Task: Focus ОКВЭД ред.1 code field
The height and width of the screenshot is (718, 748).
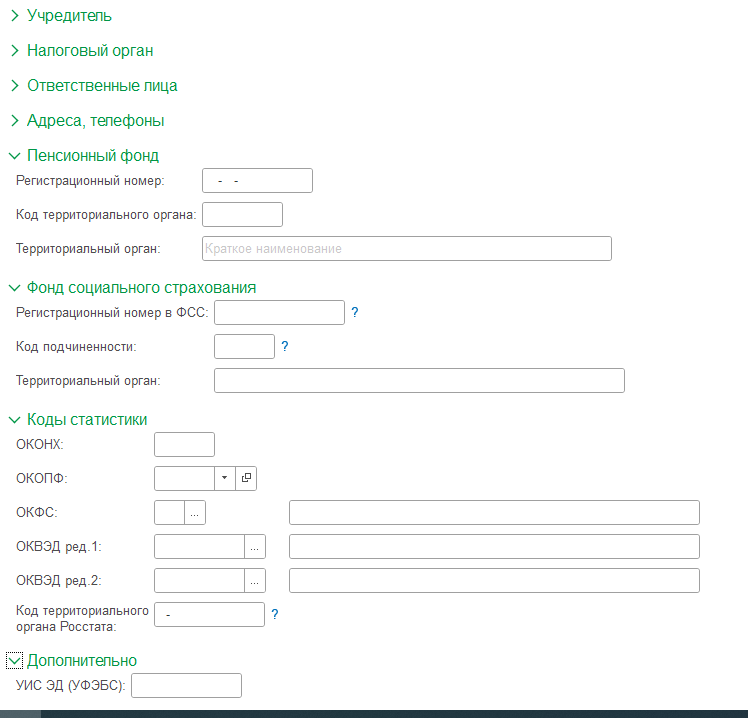Action: click(x=199, y=546)
